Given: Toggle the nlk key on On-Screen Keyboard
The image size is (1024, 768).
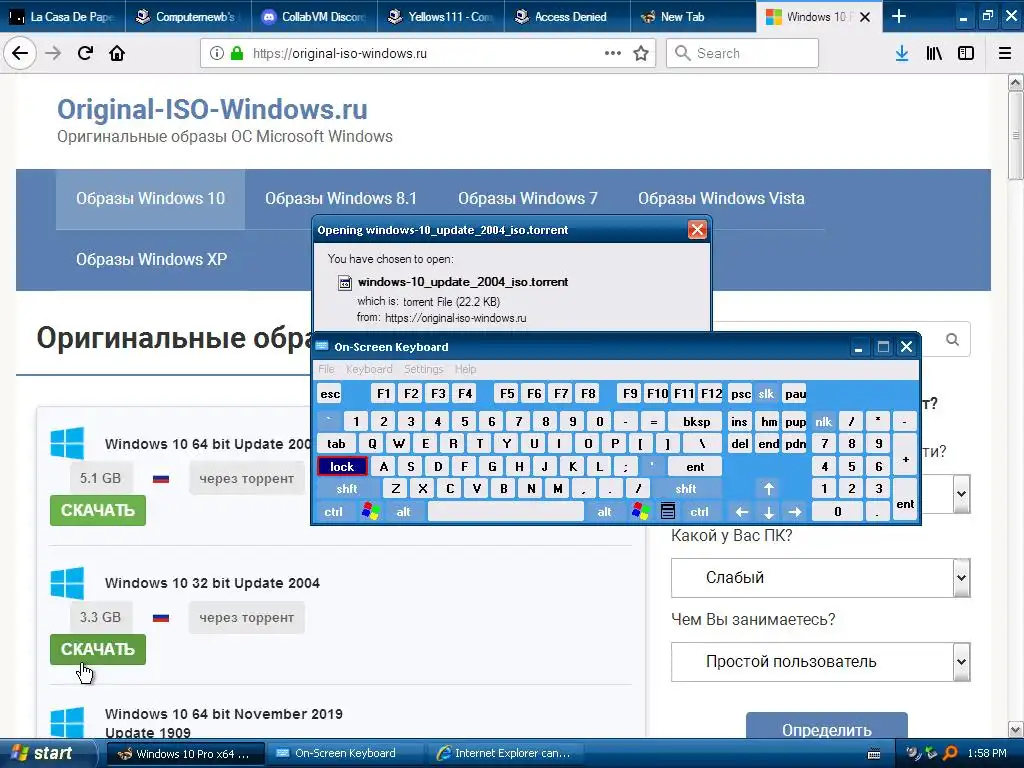Looking at the screenshot, I should [824, 421].
